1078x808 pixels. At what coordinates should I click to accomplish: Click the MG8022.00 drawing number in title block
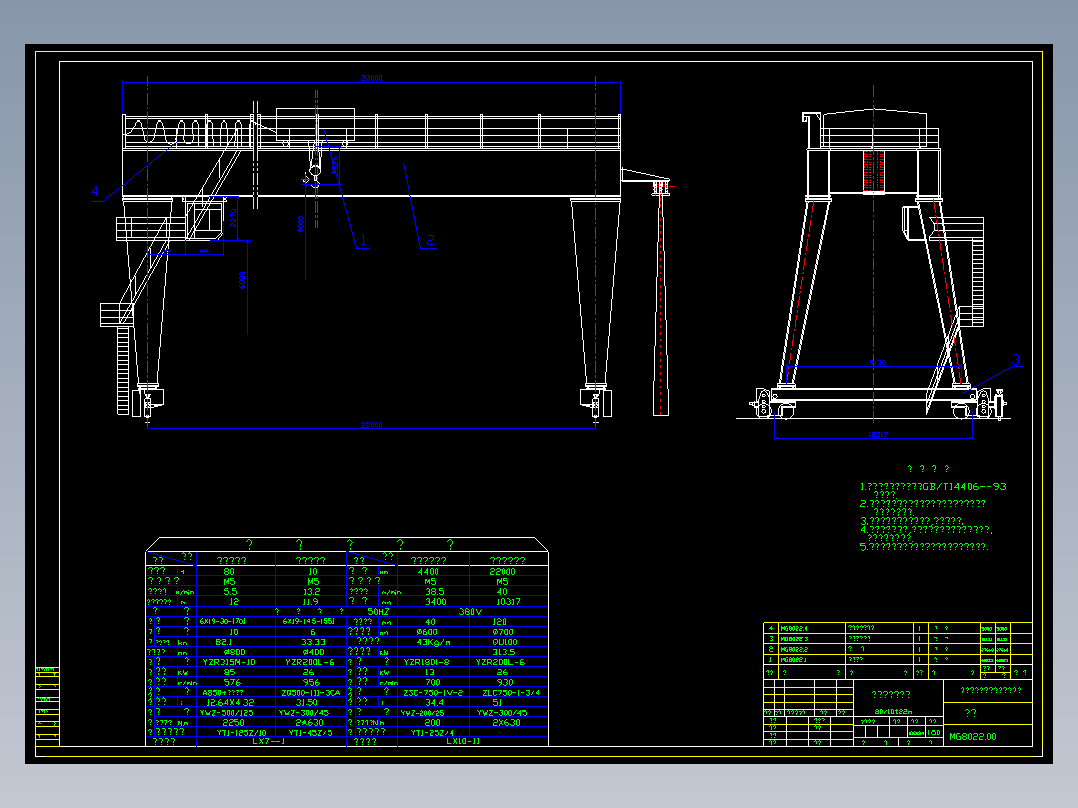tap(973, 736)
